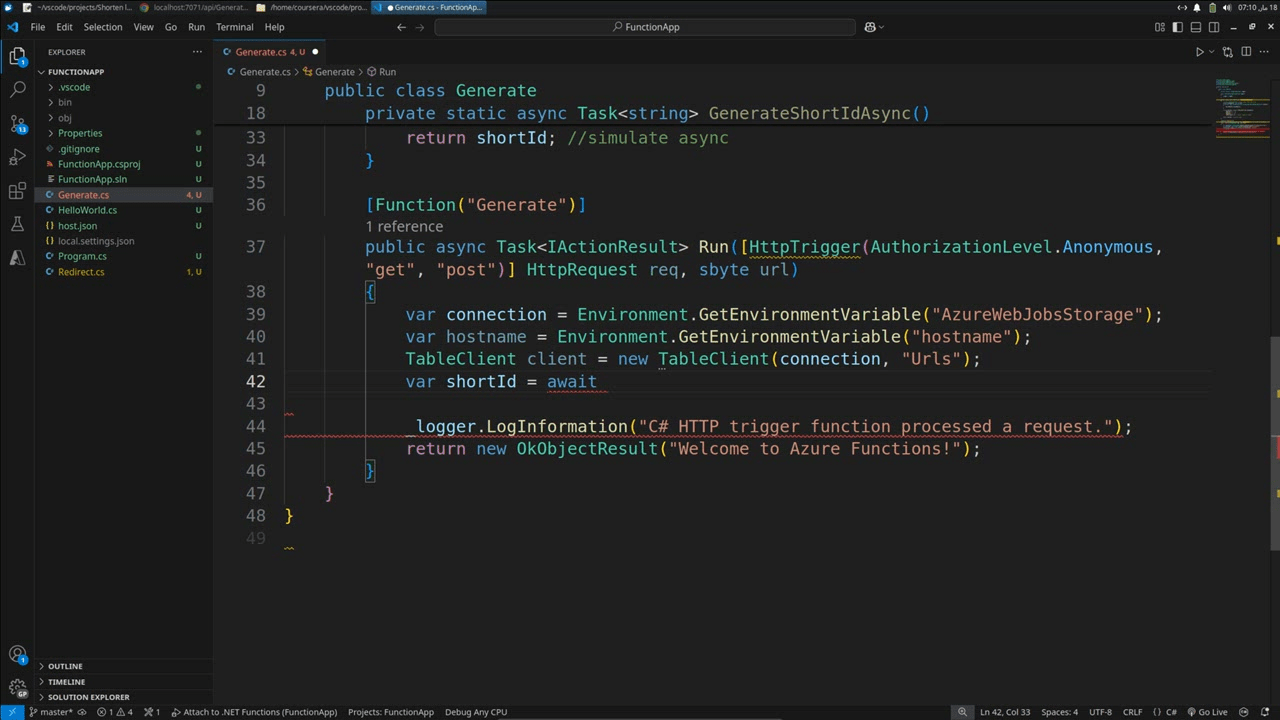Screen dimensions: 1280x720
Task: Open the Source Control view
Action: tap(18, 124)
